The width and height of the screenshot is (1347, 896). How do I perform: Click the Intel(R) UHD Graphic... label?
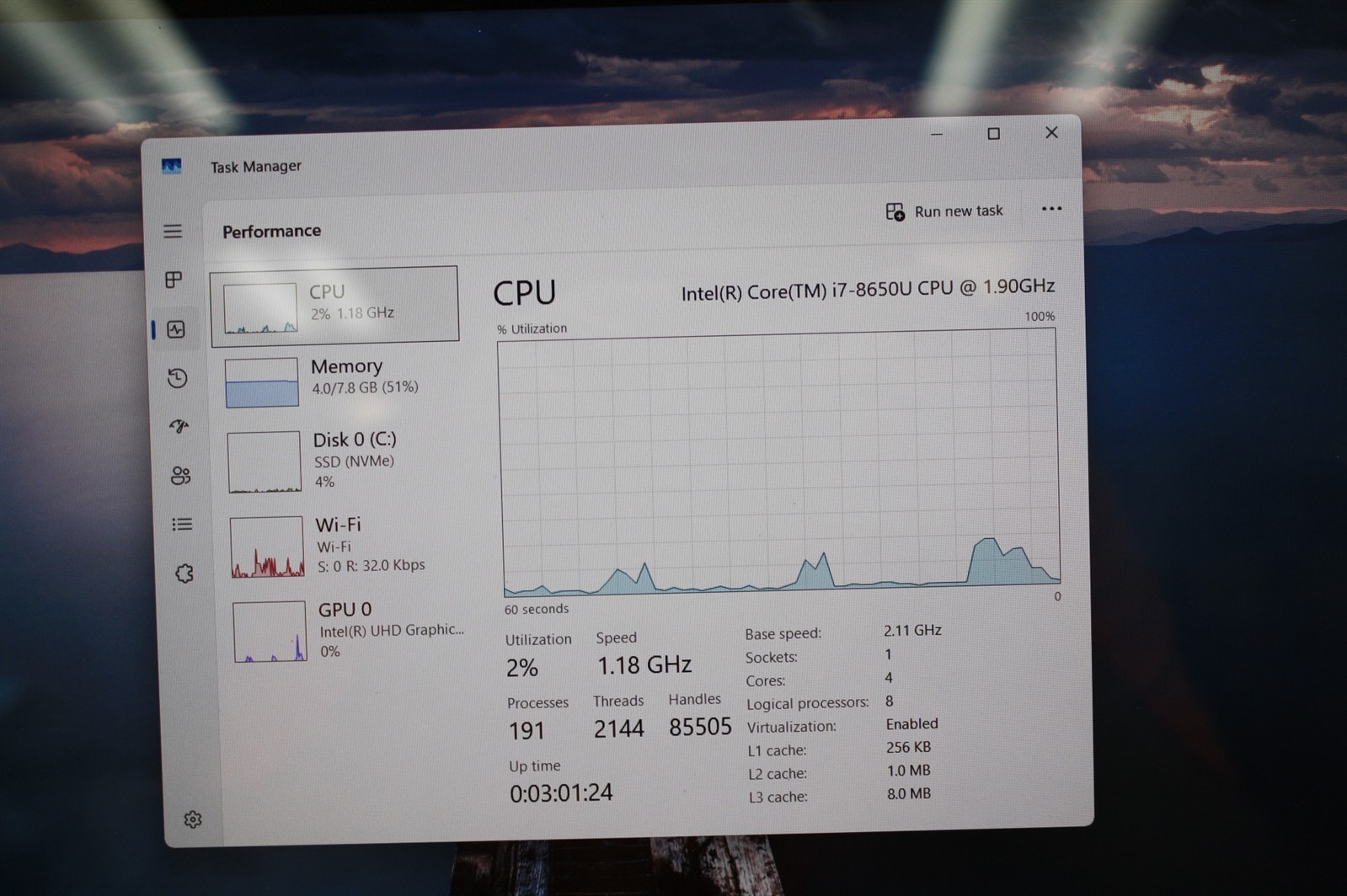click(x=392, y=630)
